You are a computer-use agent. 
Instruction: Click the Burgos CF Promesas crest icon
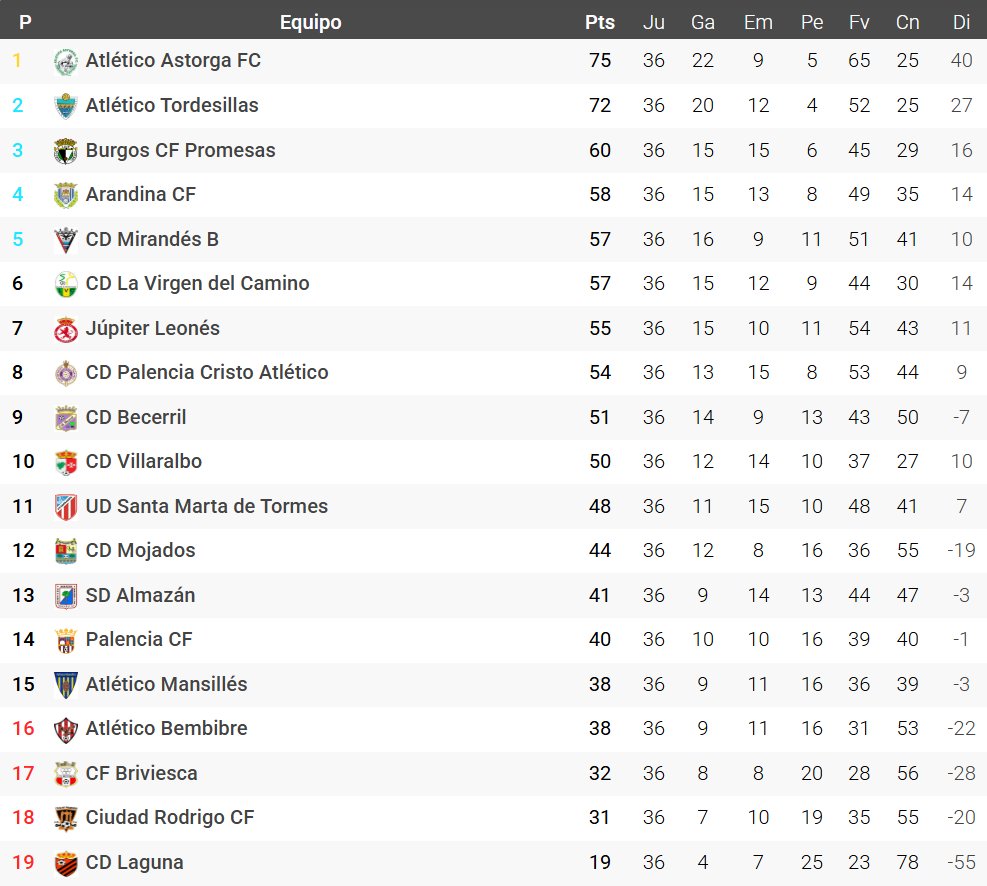click(x=65, y=151)
